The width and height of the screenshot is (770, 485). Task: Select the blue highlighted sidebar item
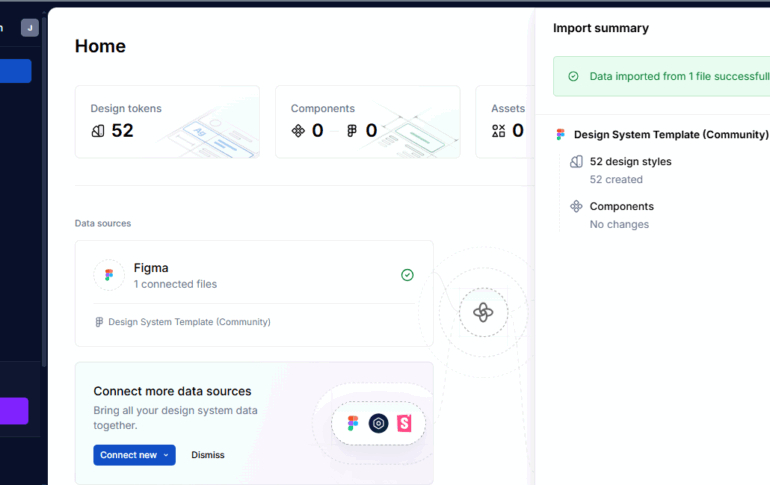coord(15,71)
